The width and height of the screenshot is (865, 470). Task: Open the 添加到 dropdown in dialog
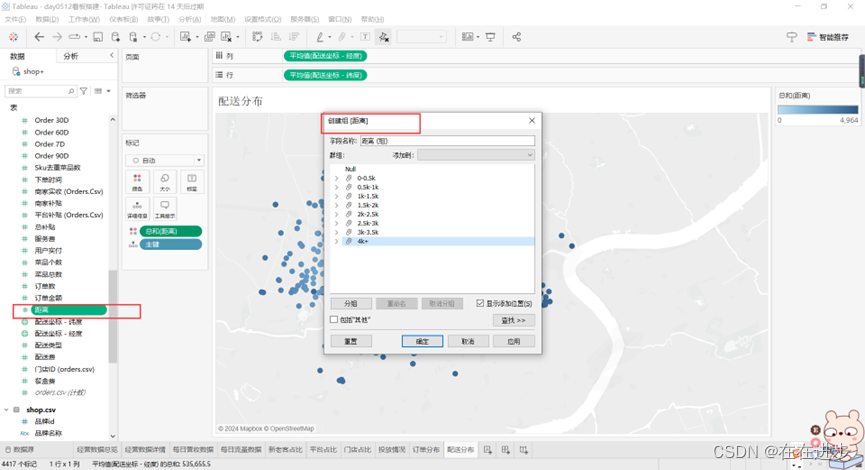[x=476, y=155]
